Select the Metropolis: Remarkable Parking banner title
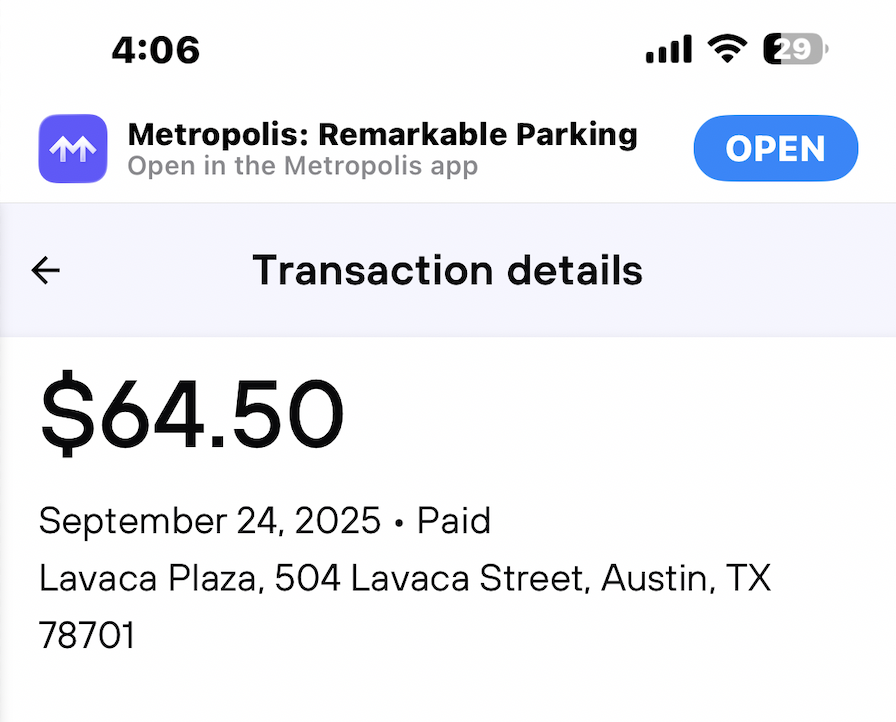The image size is (896, 722). tap(382, 134)
